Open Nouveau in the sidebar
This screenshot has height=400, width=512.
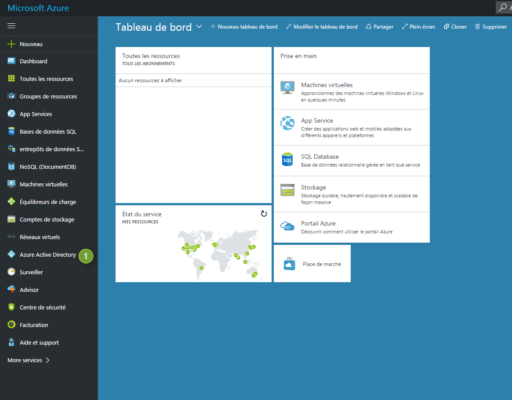click(x=31, y=44)
